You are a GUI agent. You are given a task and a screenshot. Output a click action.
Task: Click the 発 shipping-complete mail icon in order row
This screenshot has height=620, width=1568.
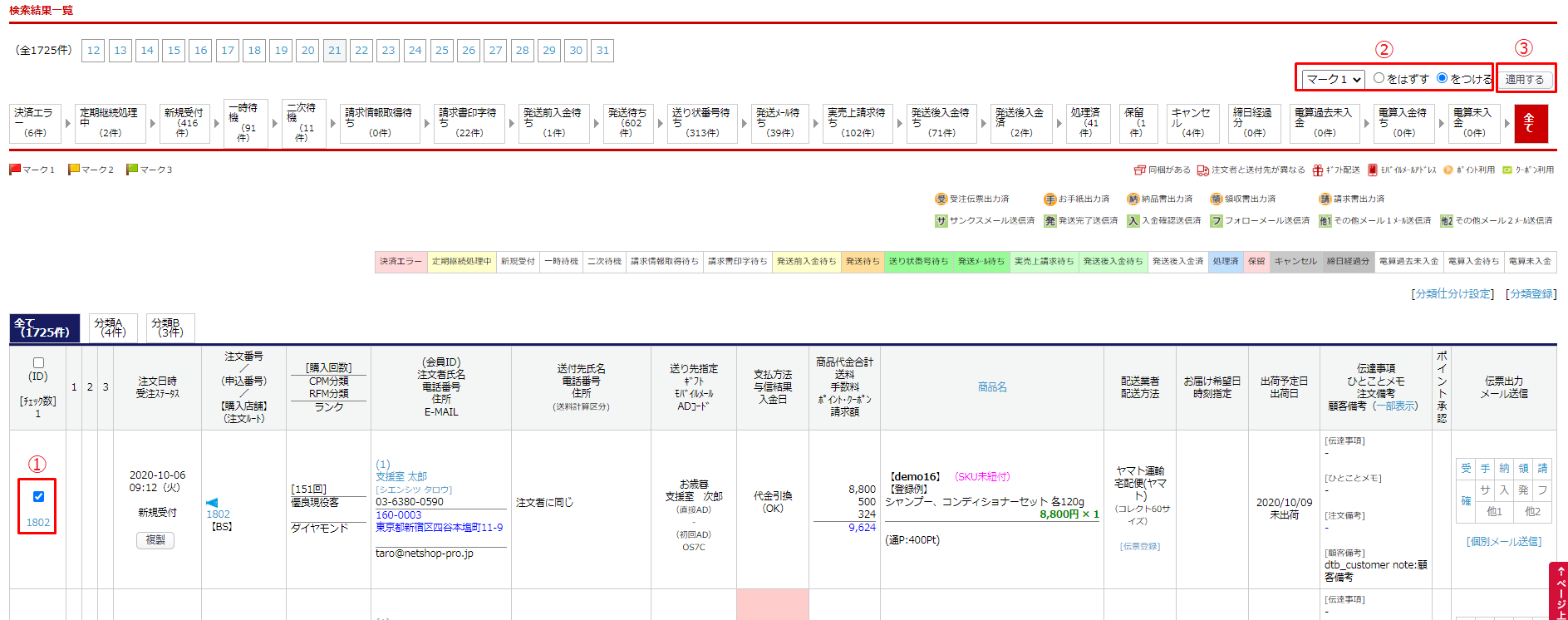1523,490
